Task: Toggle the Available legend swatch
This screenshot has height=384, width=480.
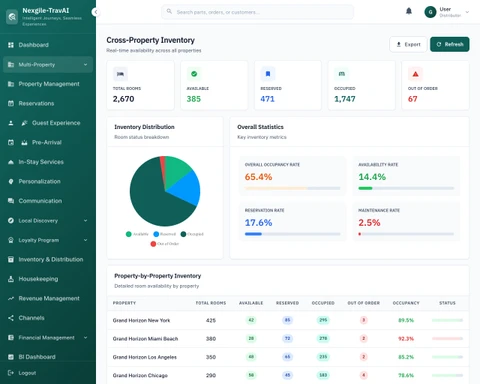Action: pos(129,234)
